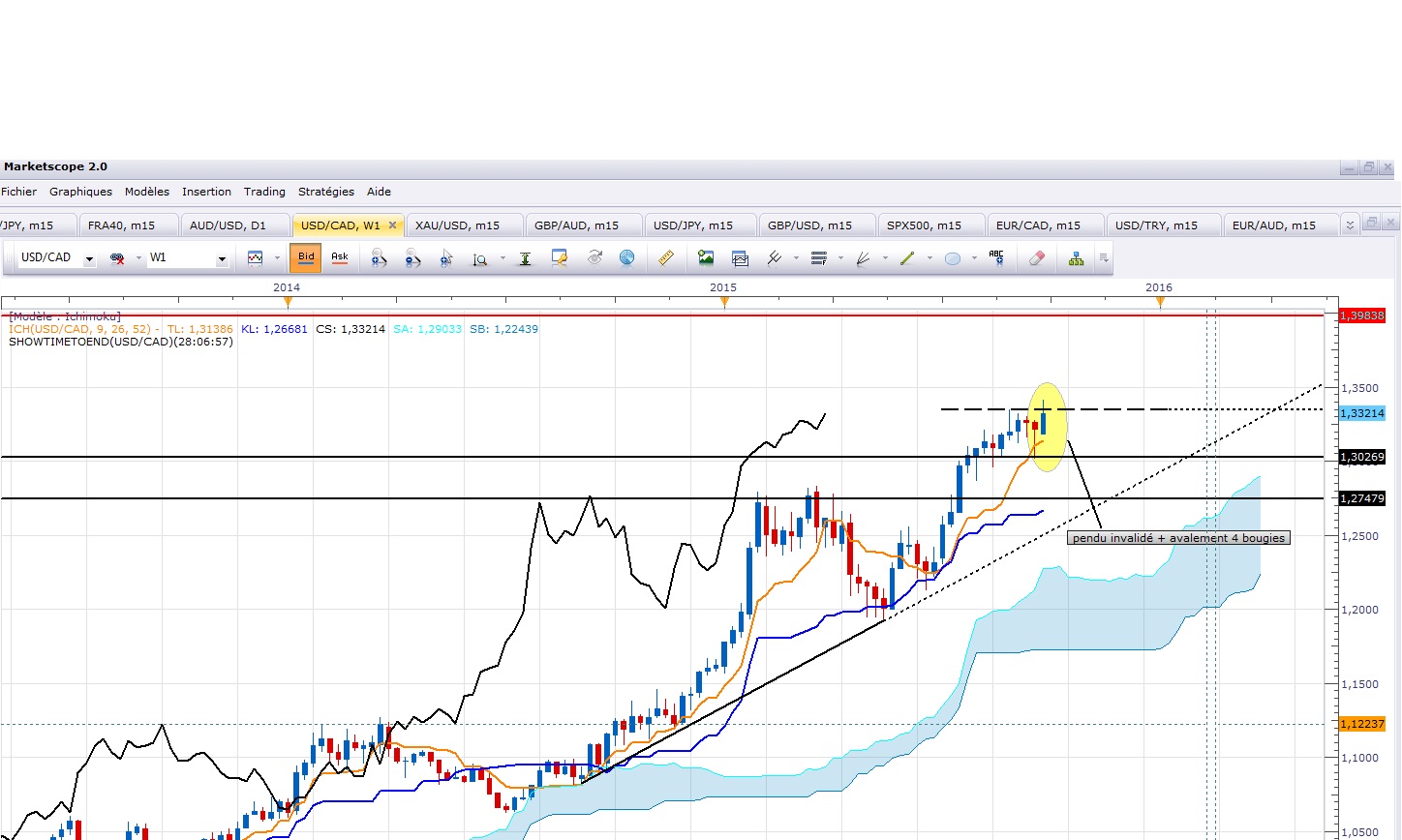The height and width of the screenshot is (840, 1402).
Task: Pick the ellipse shape drawing tool
Action: point(952,258)
